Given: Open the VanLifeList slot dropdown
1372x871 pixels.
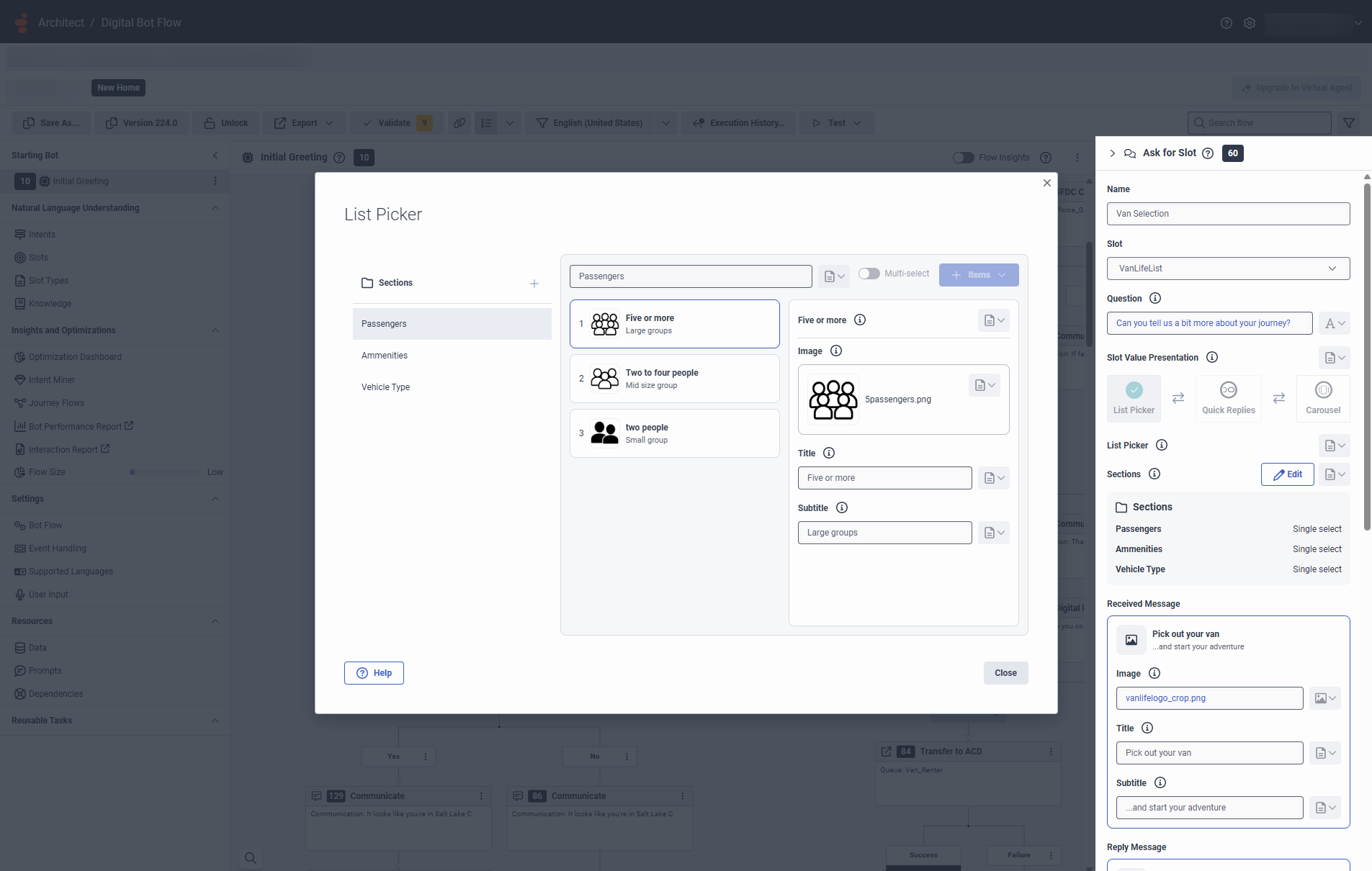Looking at the screenshot, I should pos(1227,268).
